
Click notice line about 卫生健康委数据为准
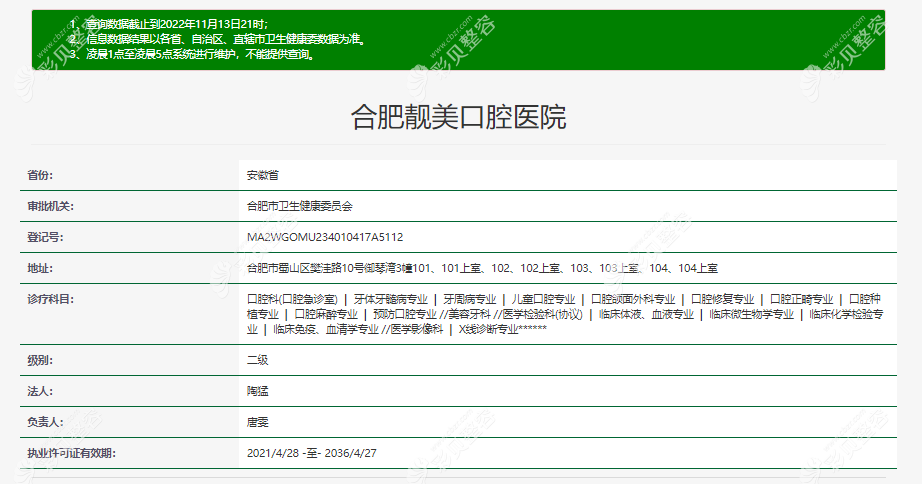[219, 39]
